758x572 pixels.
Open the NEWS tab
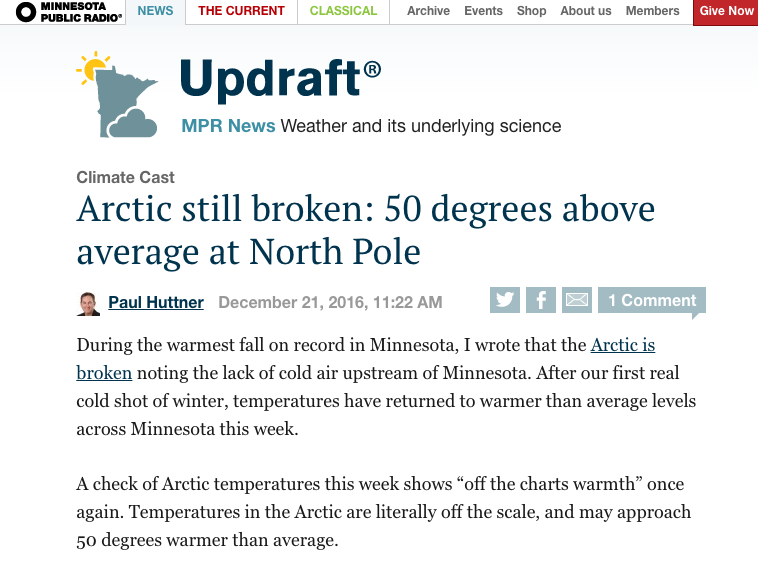point(155,11)
